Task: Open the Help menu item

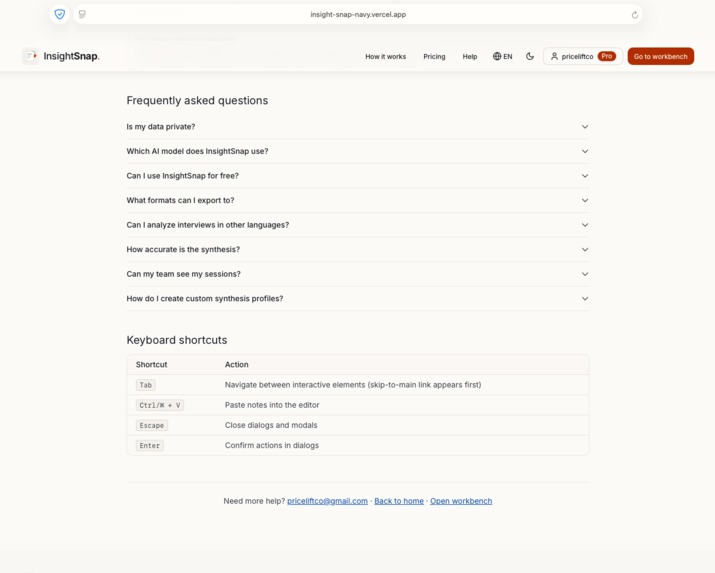Action: click(470, 57)
